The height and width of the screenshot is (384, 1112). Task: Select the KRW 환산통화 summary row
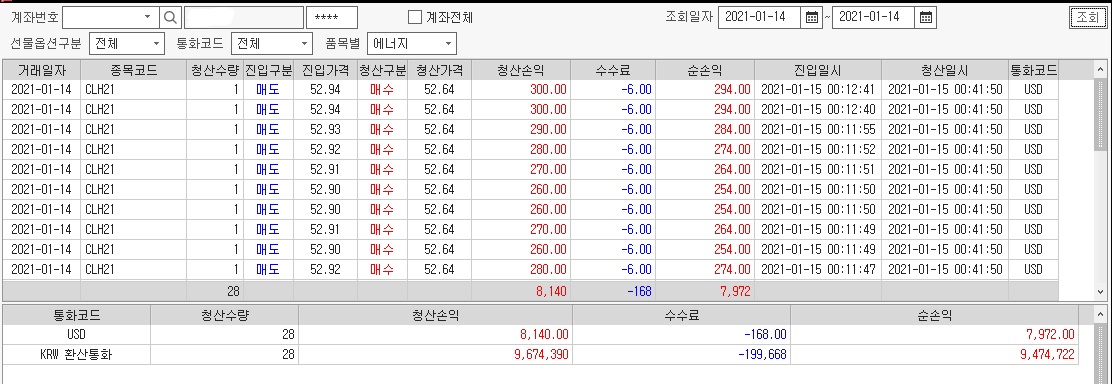(540, 355)
